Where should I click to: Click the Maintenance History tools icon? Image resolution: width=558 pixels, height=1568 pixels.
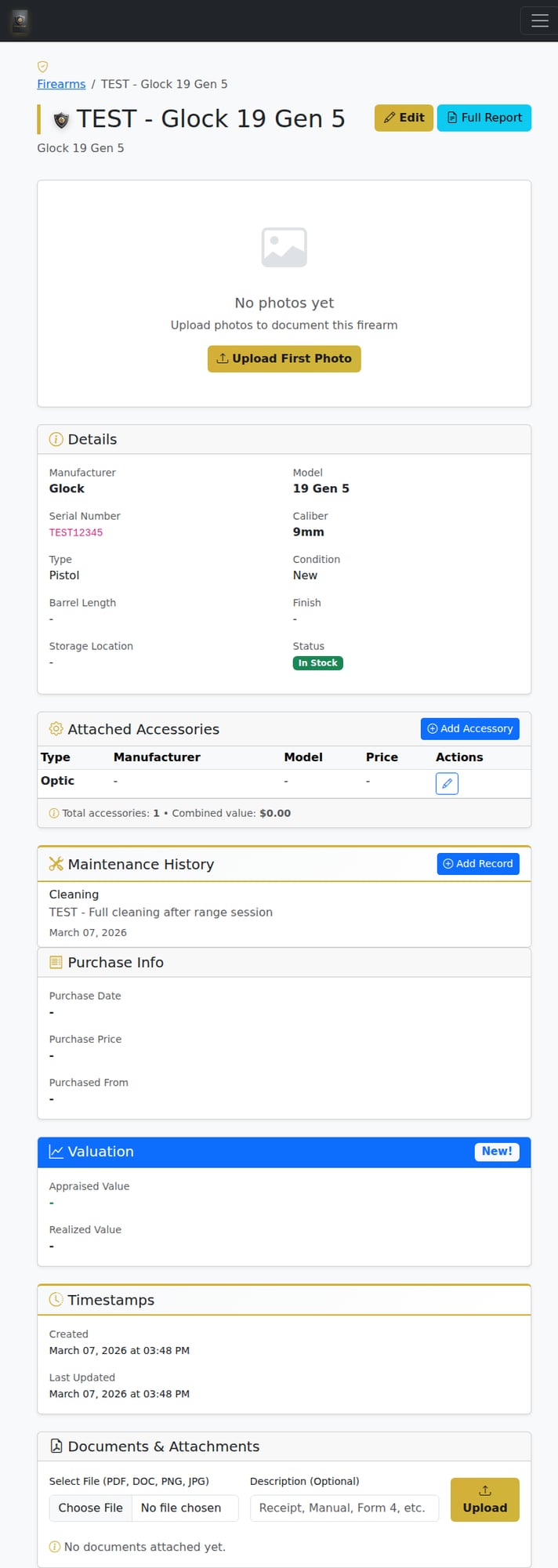click(x=56, y=864)
